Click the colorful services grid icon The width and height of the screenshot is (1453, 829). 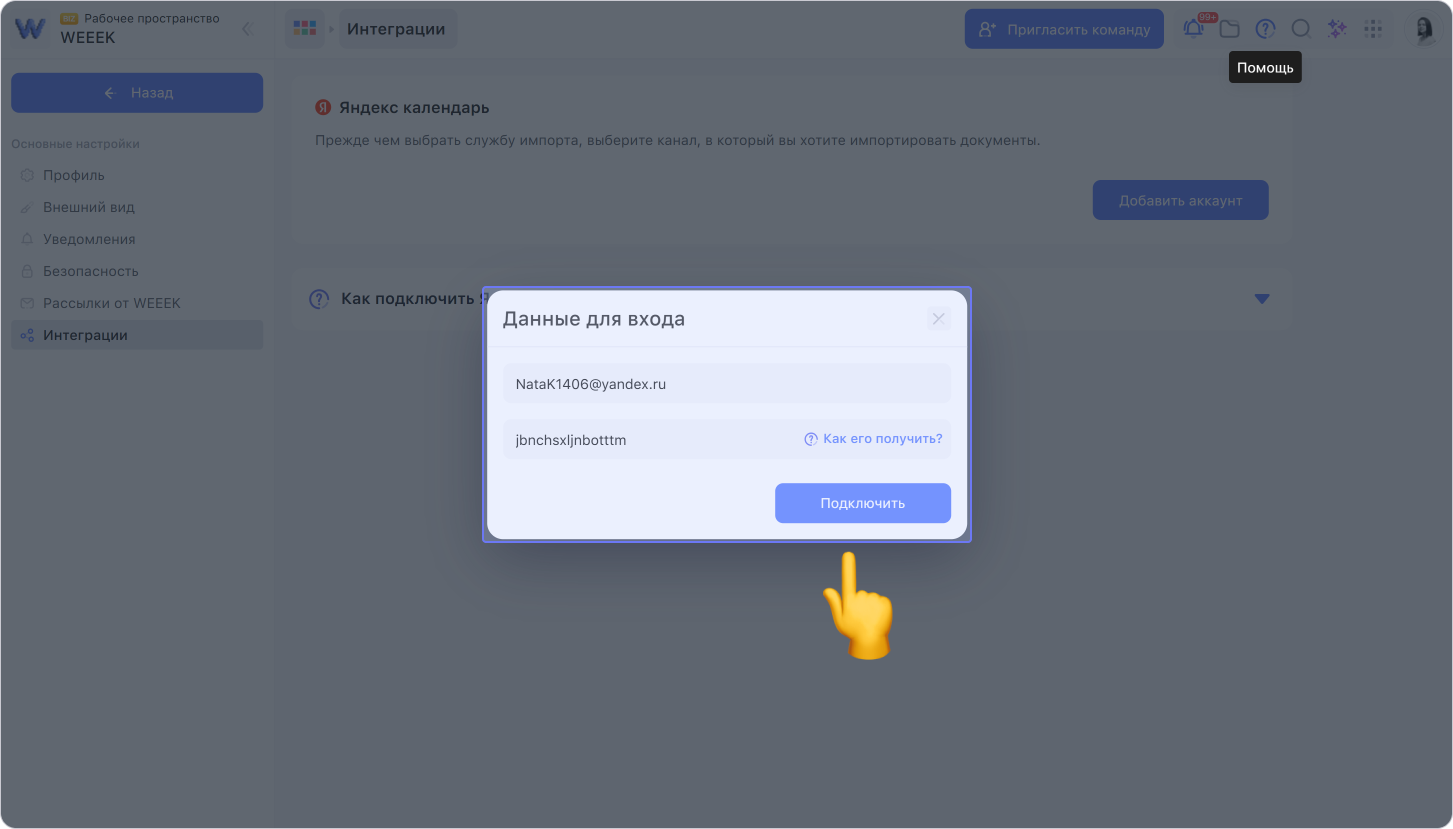(x=305, y=29)
